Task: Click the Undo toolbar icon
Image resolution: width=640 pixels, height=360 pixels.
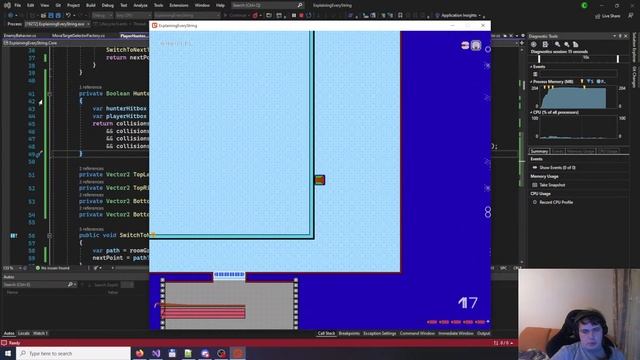Action: point(69,15)
